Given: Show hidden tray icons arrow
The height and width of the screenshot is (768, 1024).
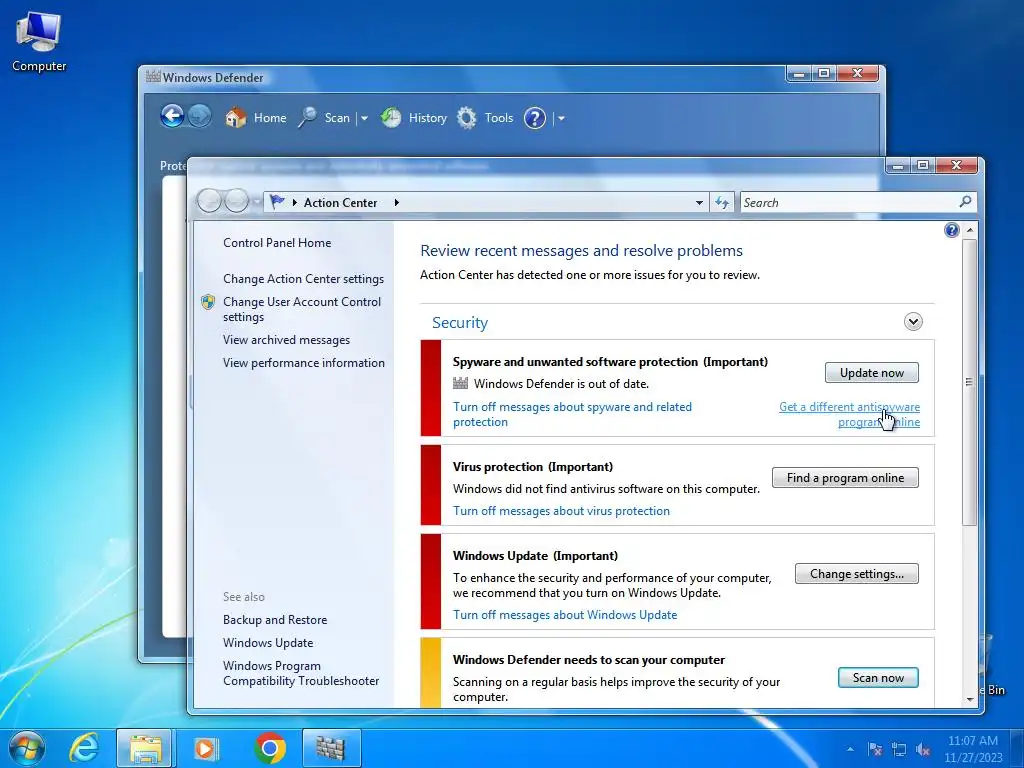Looking at the screenshot, I should 850,750.
